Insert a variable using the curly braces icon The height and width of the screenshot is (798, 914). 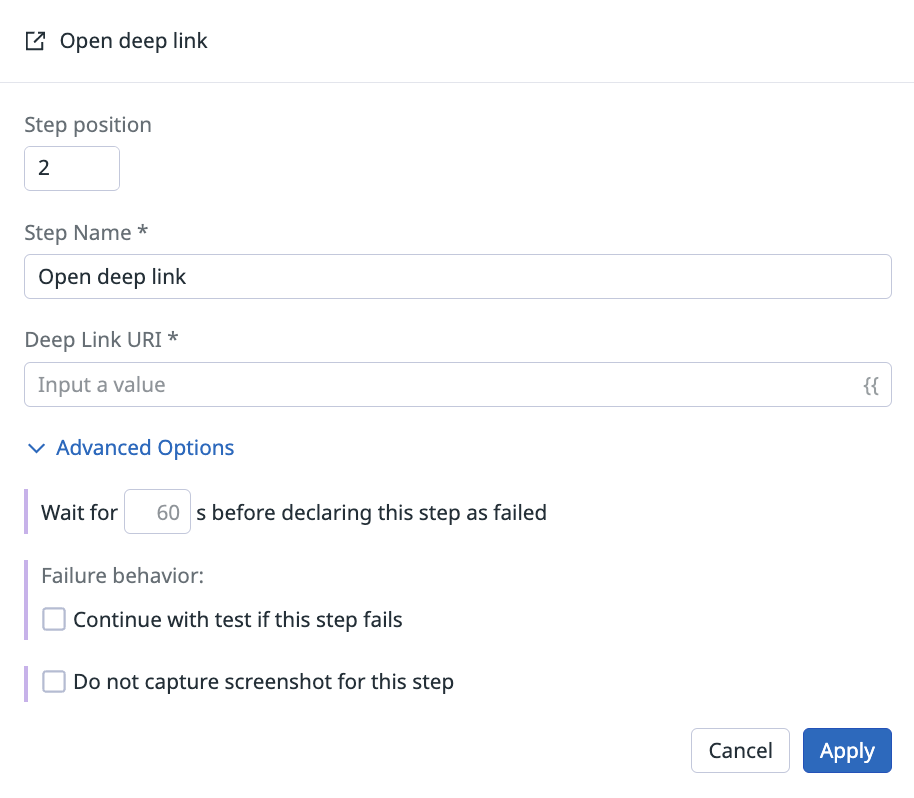click(871, 385)
